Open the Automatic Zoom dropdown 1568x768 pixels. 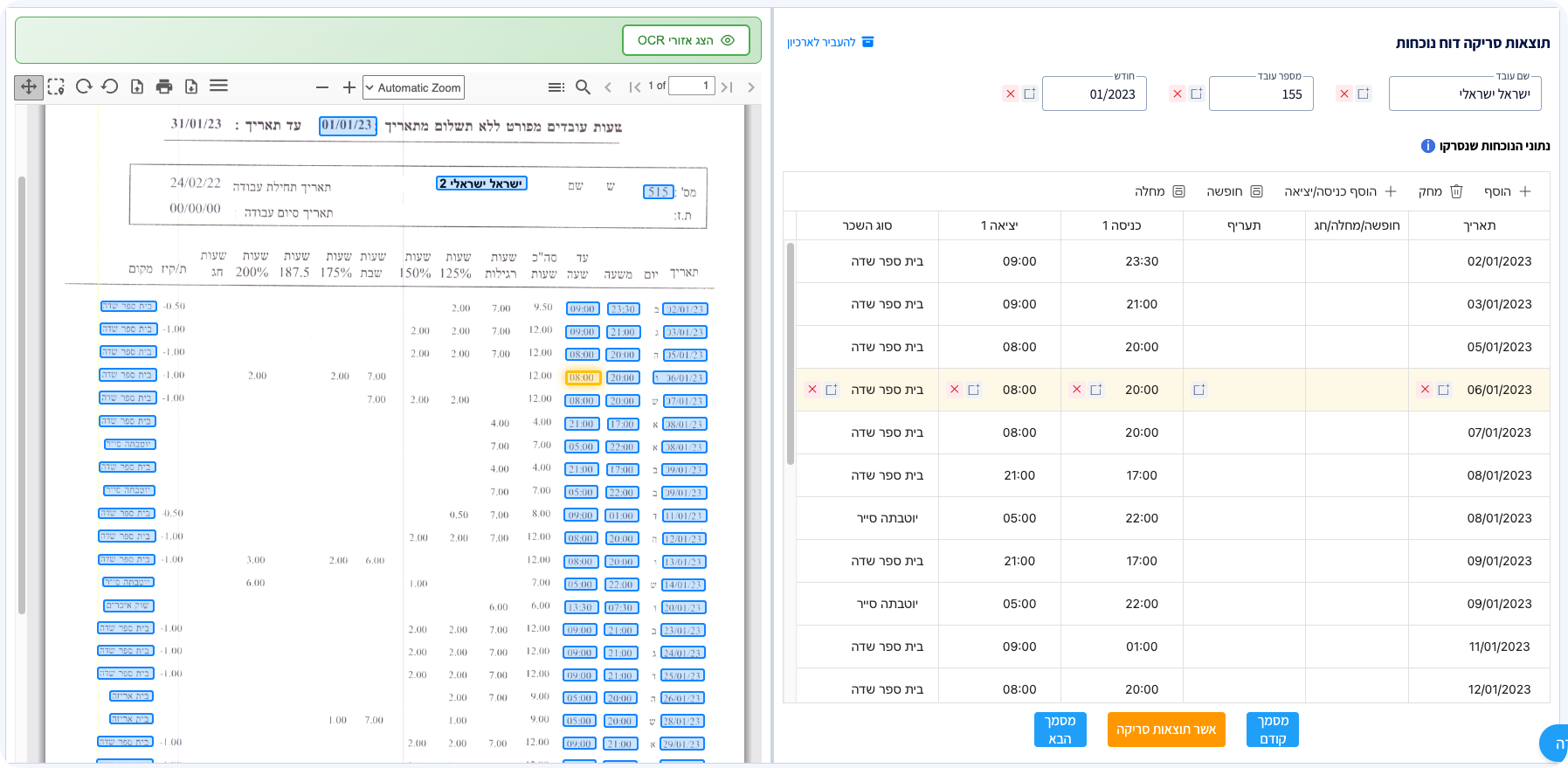pyautogui.click(x=413, y=87)
